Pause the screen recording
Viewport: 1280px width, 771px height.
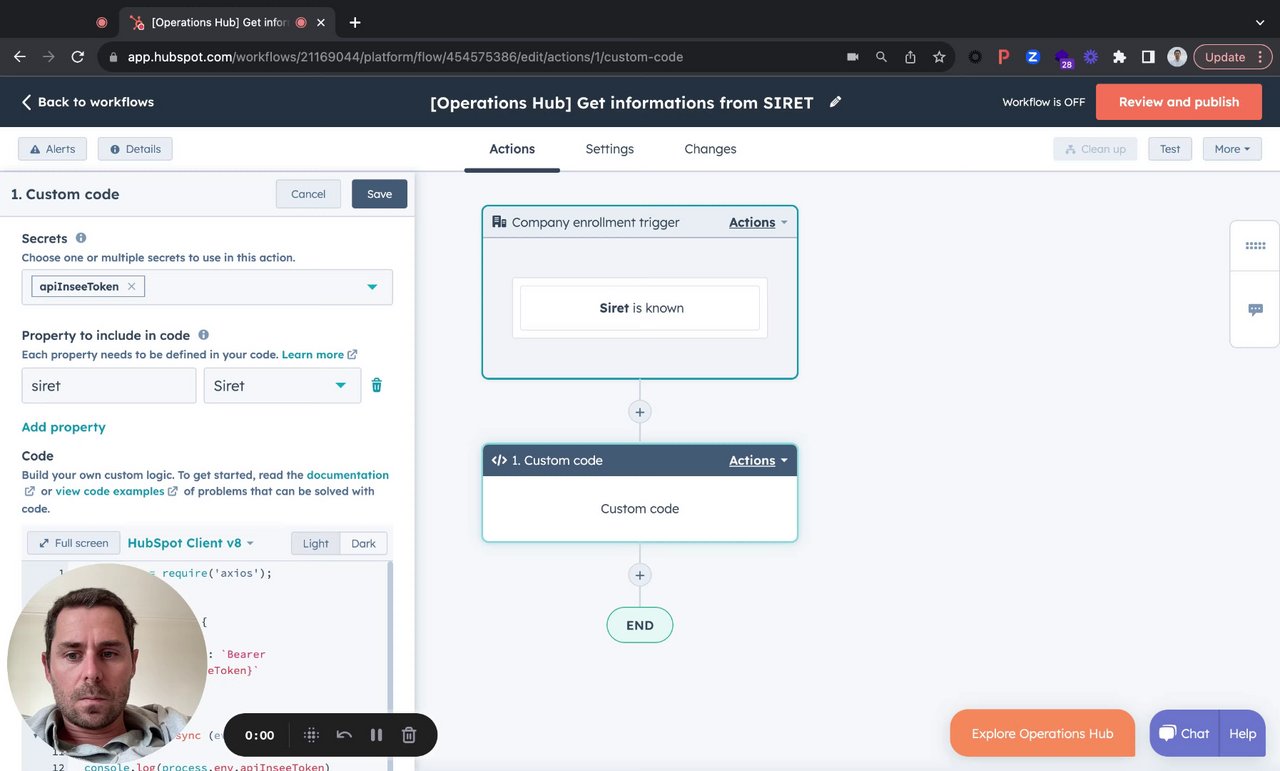tap(376, 735)
